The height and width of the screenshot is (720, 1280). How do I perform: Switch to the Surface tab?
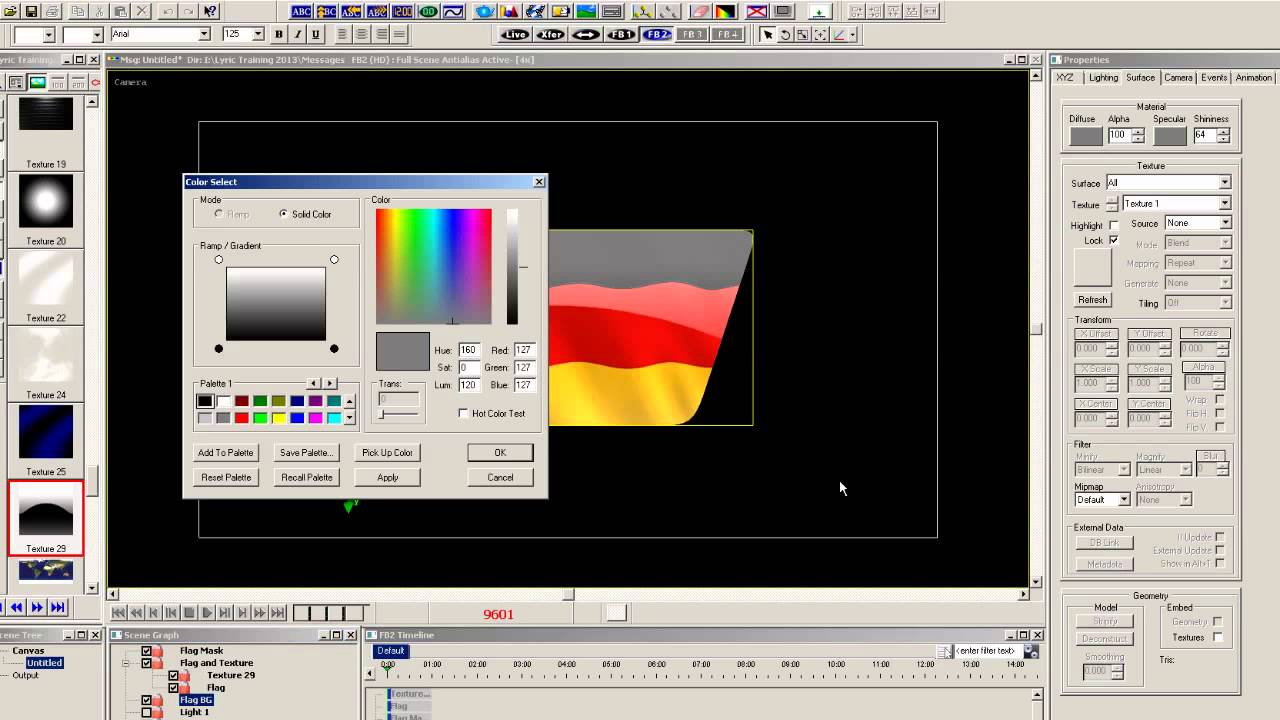1140,78
